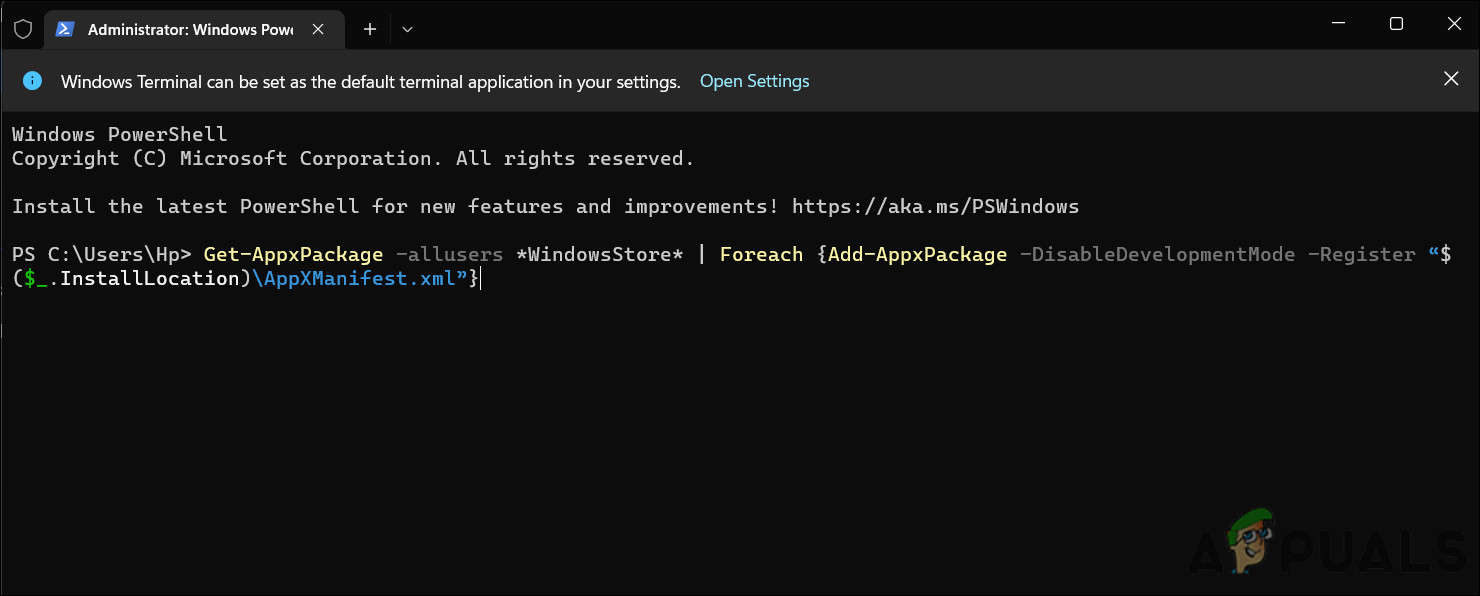Click the PowerShell icon in the tab
The width and height of the screenshot is (1480, 596).
(x=65, y=29)
